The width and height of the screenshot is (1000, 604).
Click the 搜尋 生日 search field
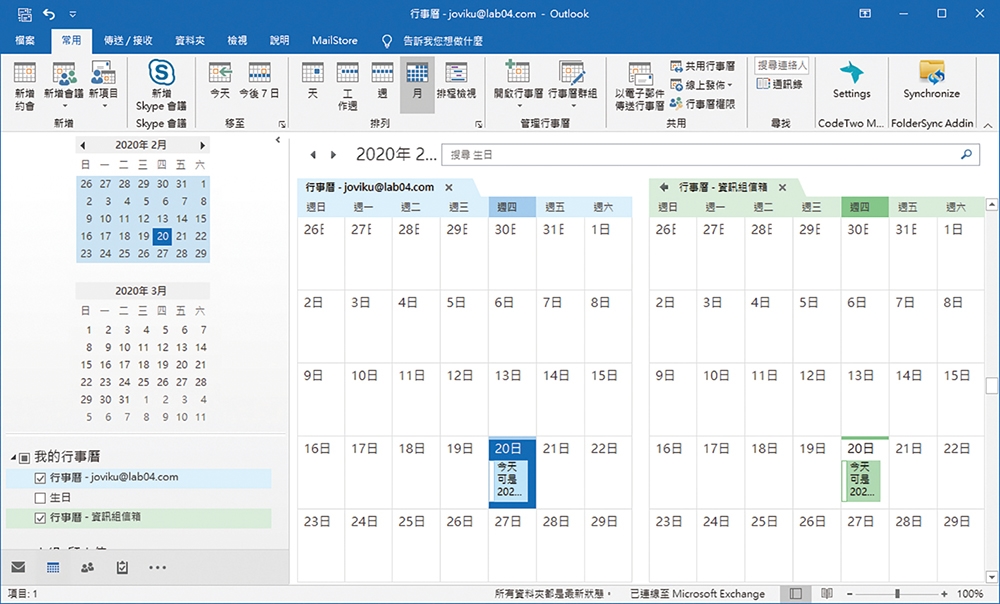point(710,154)
